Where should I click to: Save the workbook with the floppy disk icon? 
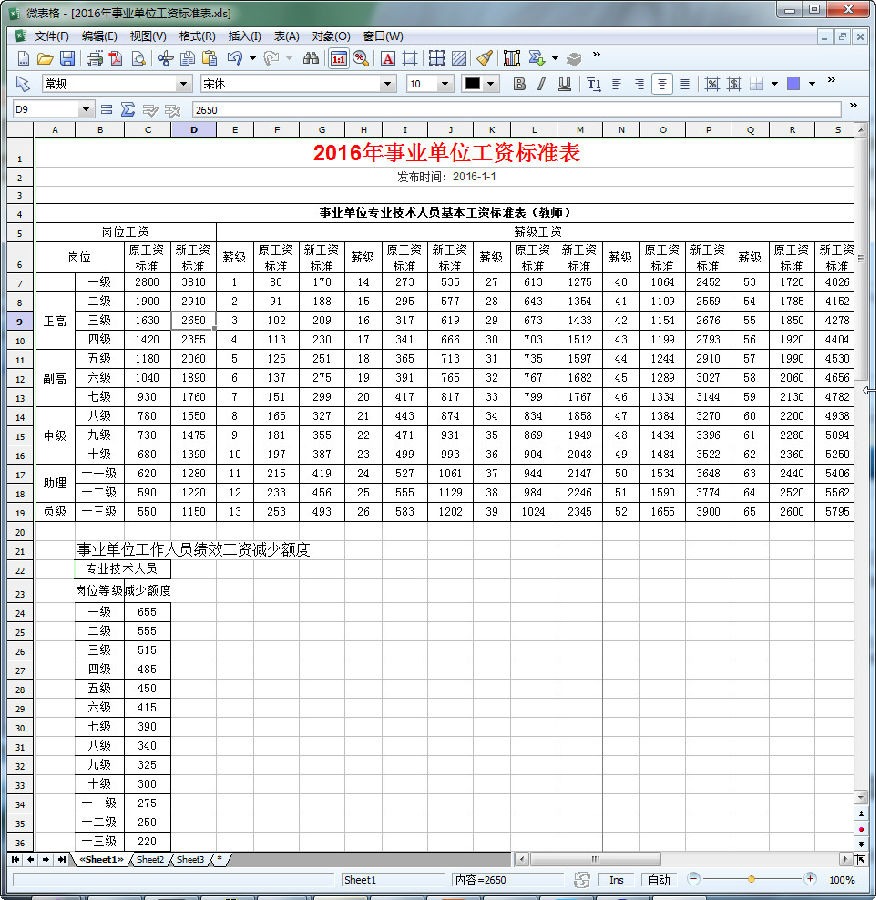click(x=68, y=58)
